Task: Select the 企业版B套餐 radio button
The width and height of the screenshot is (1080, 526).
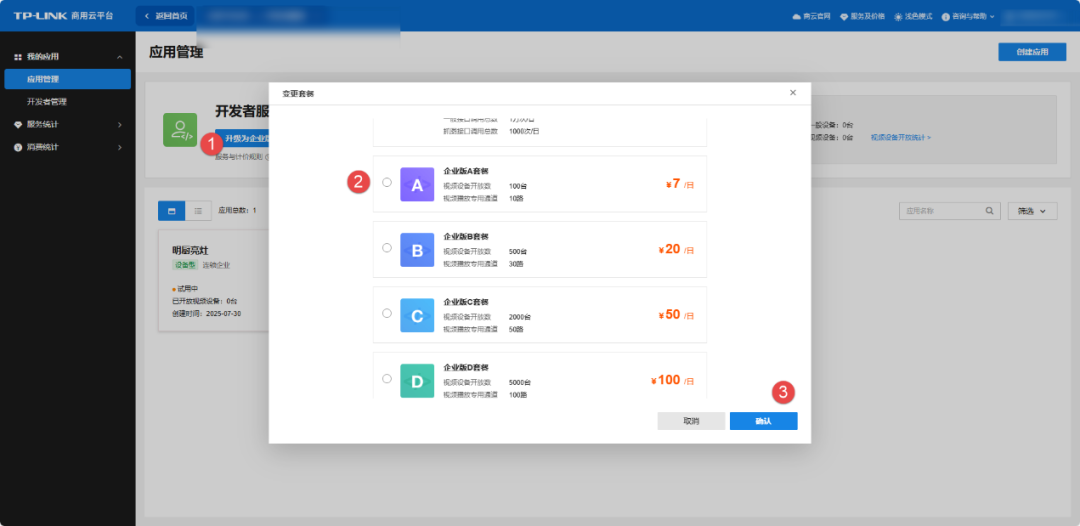Action: click(387, 248)
